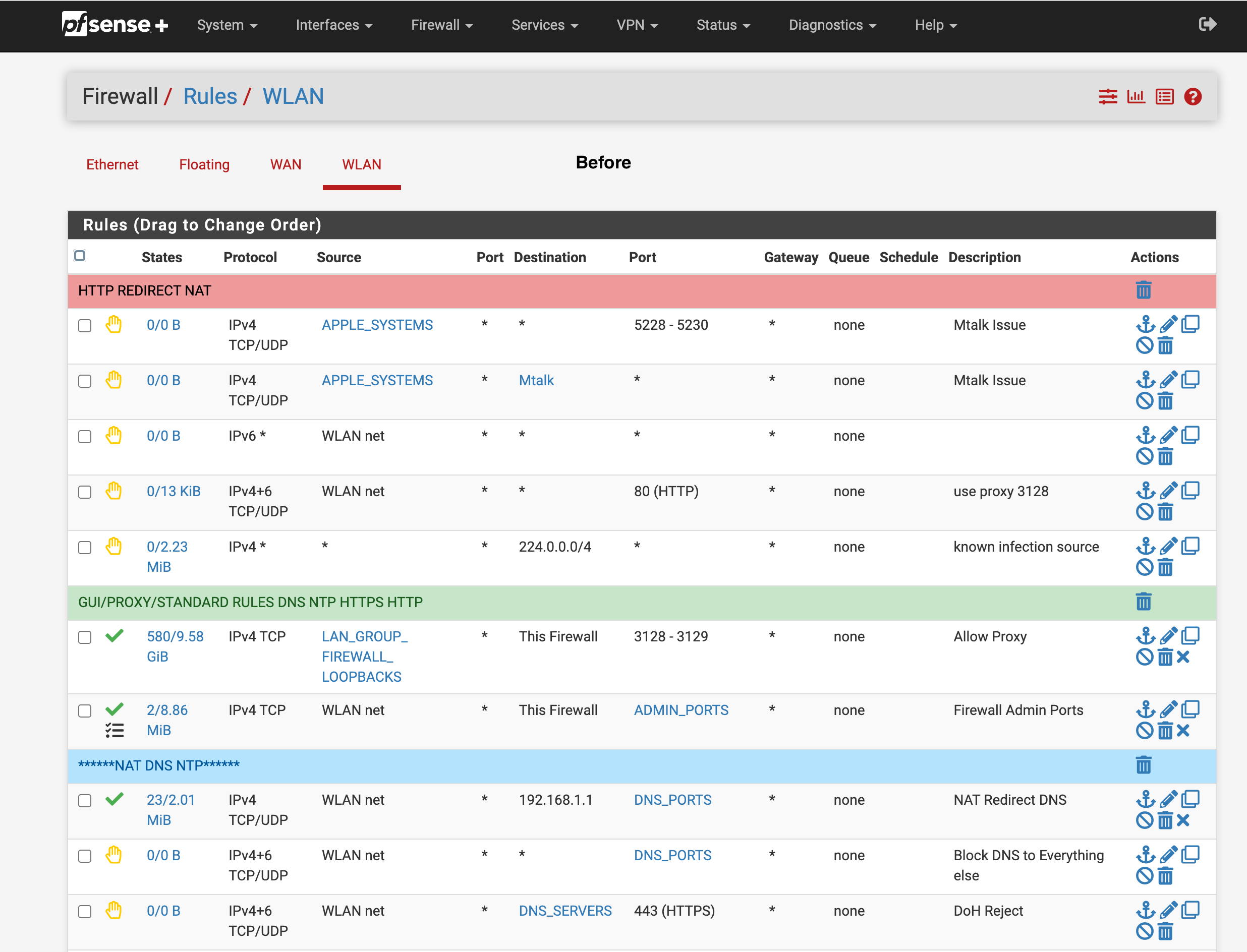Expand the Services navigation dropdown

click(x=545, y=25)
